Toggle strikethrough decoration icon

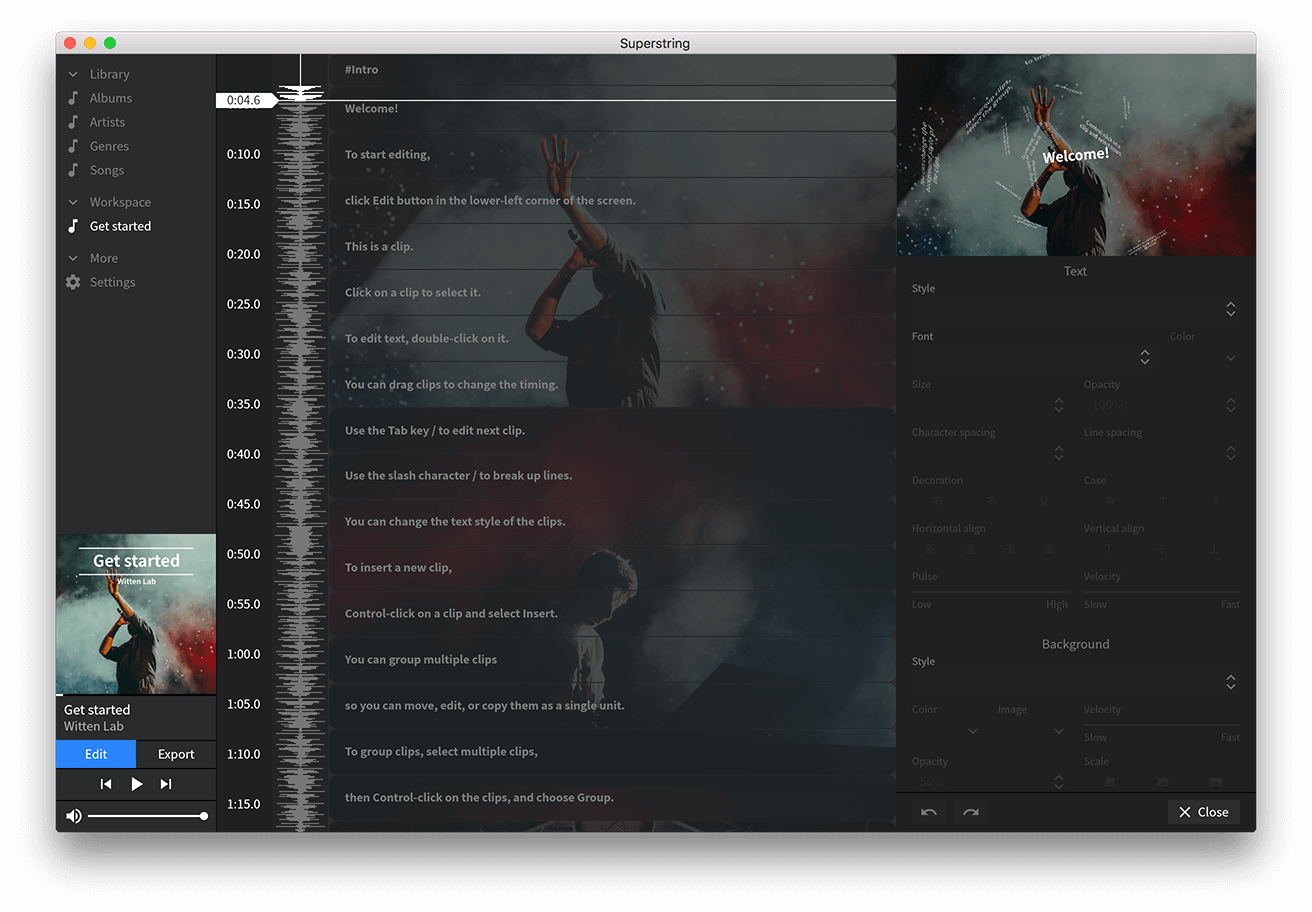(991, 500)
